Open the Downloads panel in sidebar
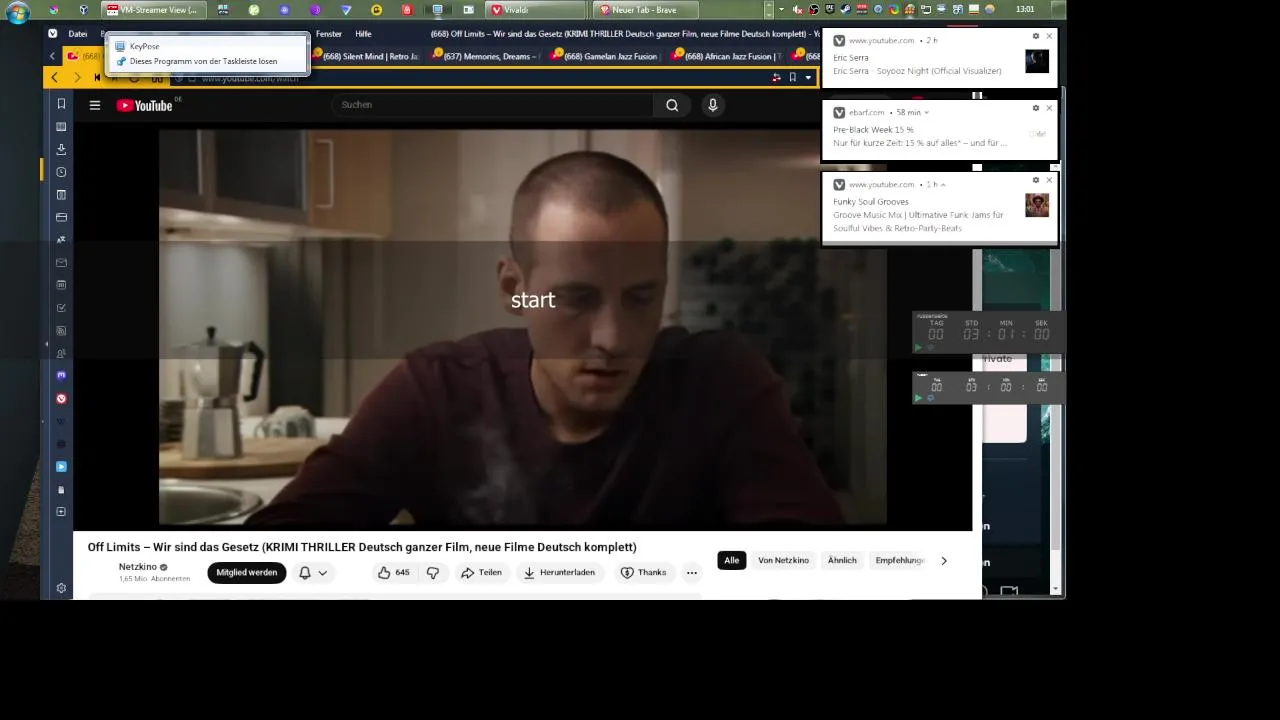Image resolution: width=1280 pixels, height=720 pixels. pos(61,149)
